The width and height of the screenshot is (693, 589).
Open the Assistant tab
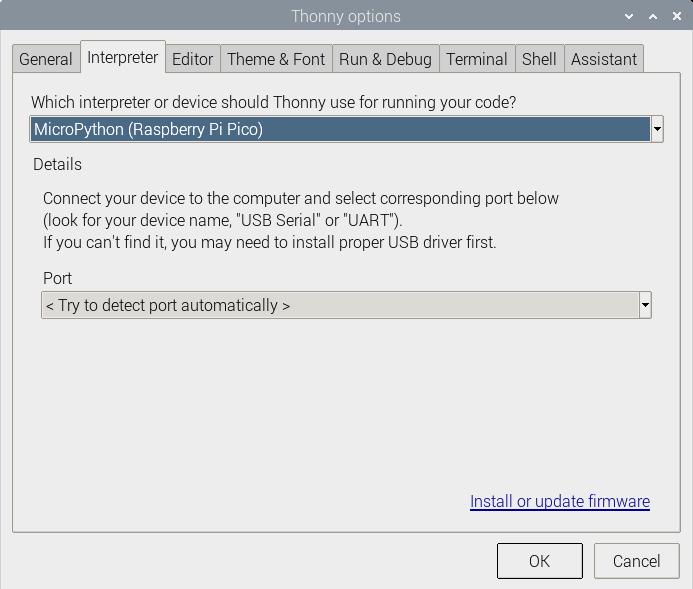click(604, 59)
